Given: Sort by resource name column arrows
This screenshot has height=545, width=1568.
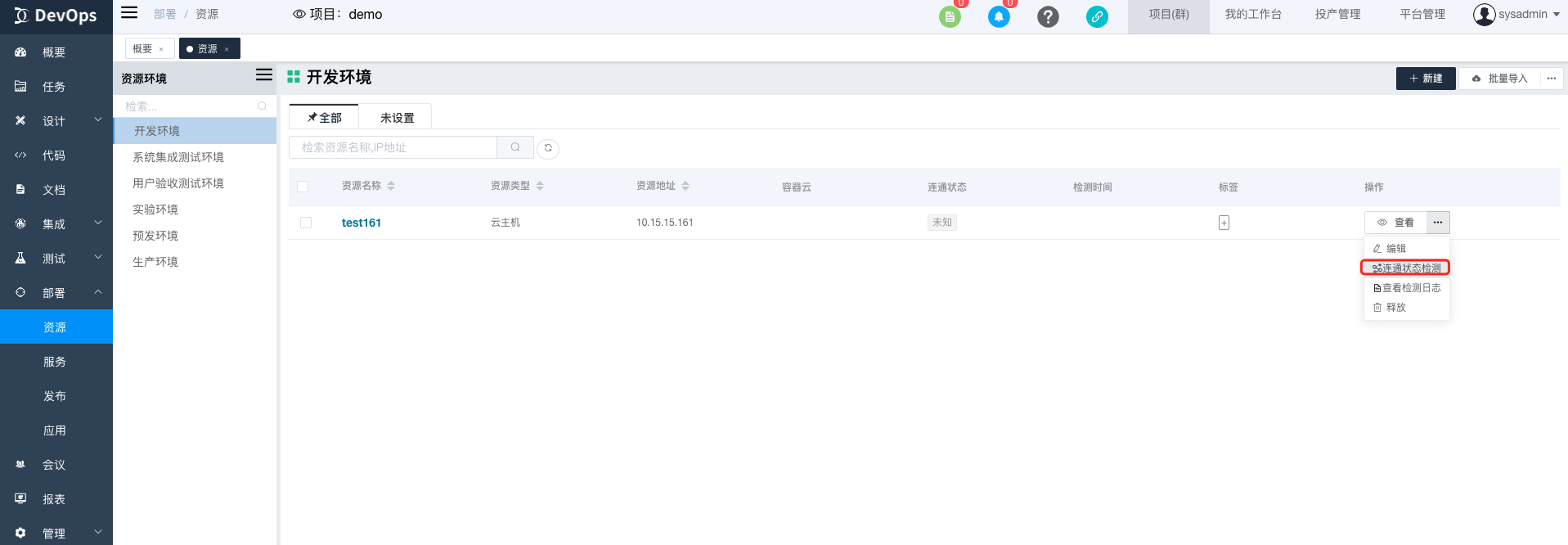Looking at the screenshot, I should (391, 187).
